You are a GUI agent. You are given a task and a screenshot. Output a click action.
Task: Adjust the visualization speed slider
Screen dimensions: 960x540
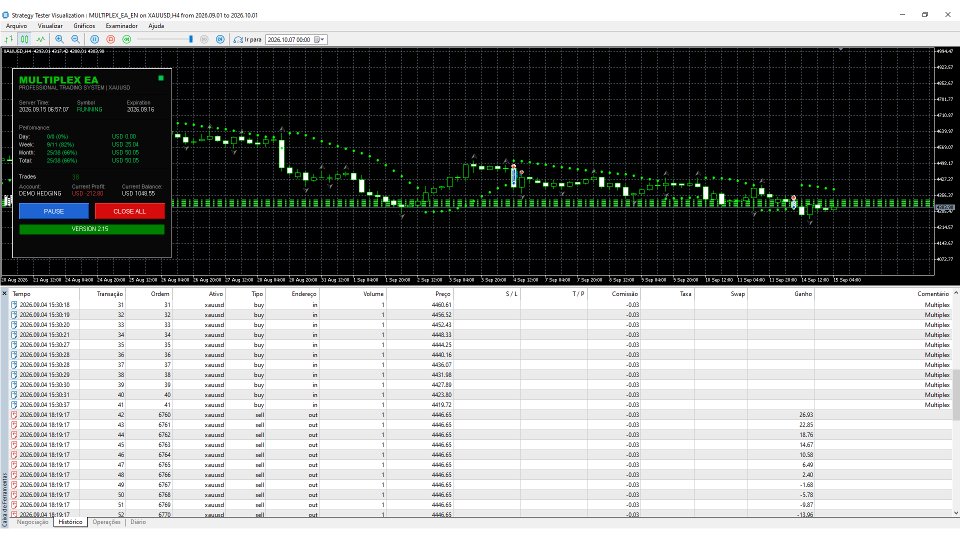tap(191, 39)
